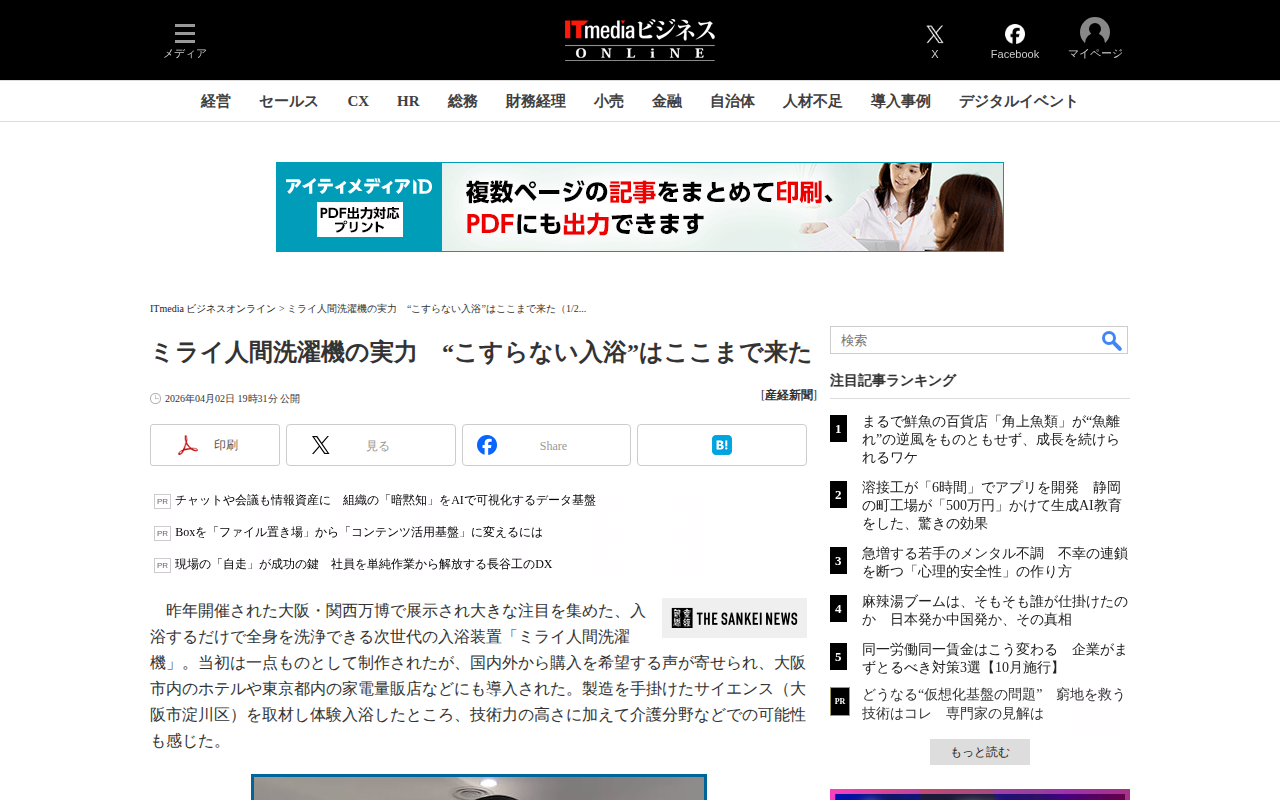Click the ITmedia ビジネス ONLINE logo
The height and width of the screenshot is (800, 1280).
640,40
